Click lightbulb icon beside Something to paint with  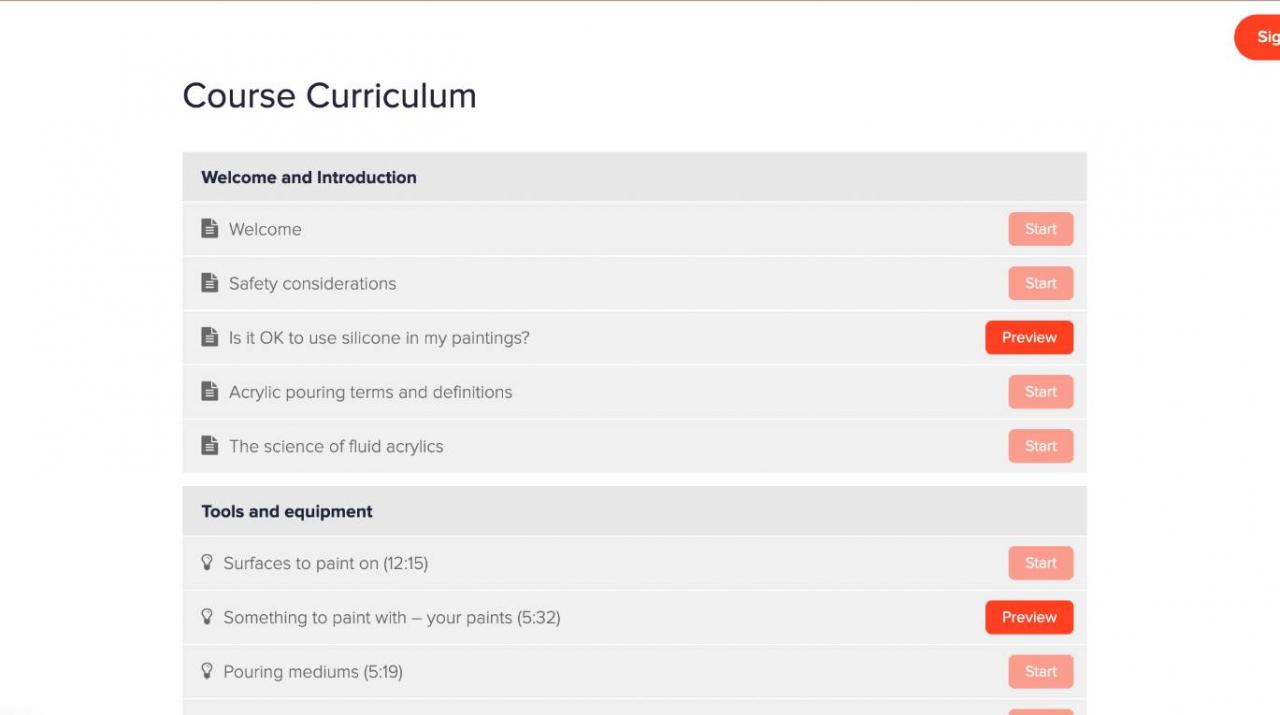(207, 617)
